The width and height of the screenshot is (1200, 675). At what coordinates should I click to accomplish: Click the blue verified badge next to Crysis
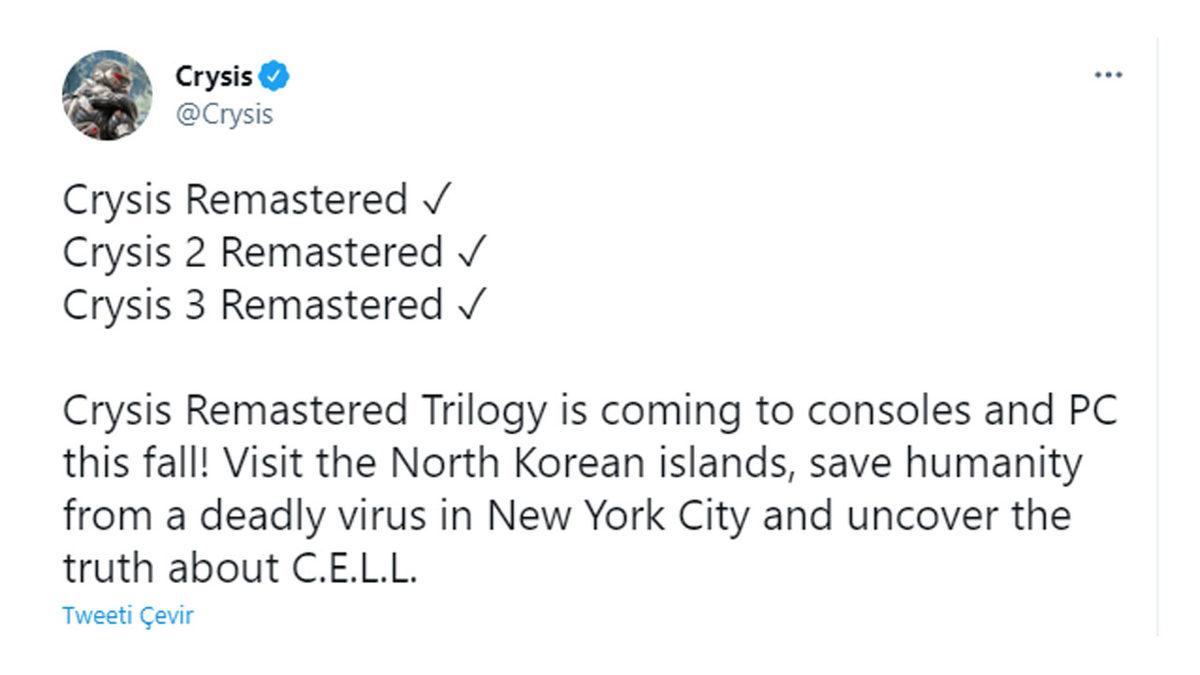pyautogui.click(x=272, y=75)
